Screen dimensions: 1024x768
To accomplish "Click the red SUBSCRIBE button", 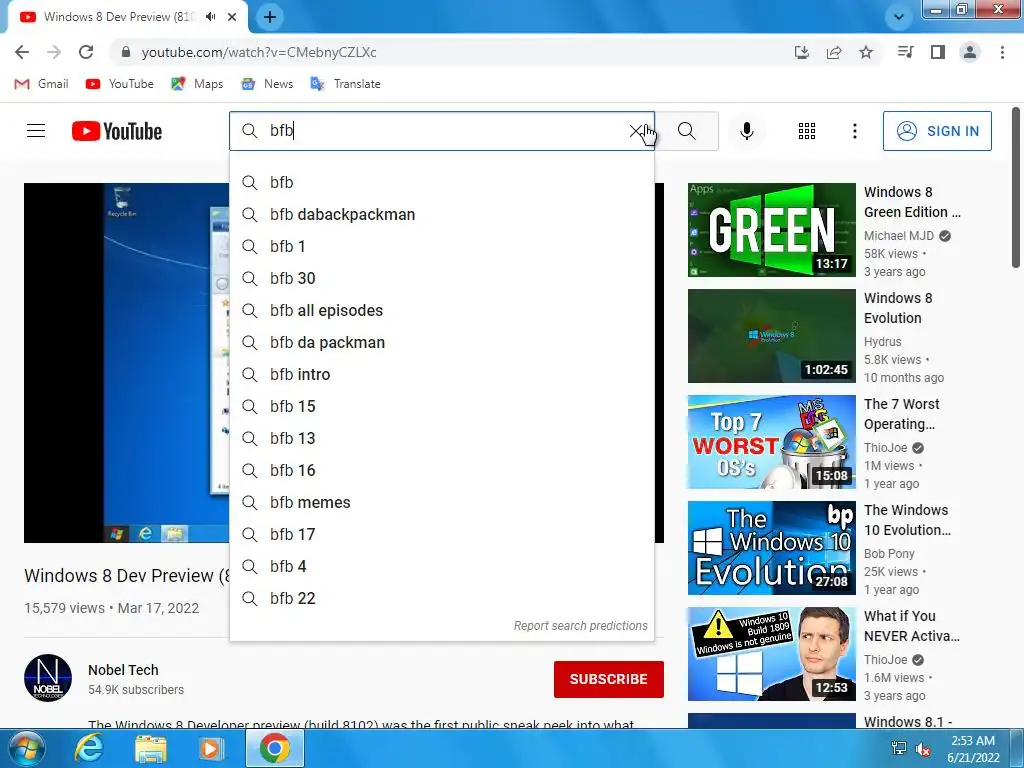I will (x=609, y=679).
